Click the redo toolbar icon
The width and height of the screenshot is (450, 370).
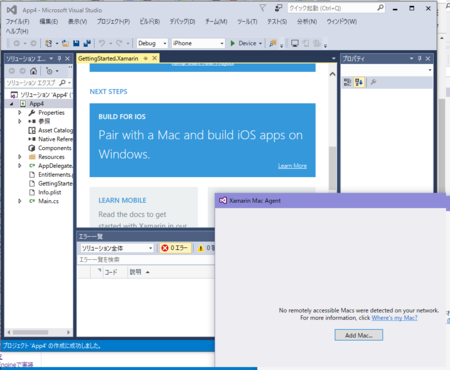pyautogui.click(x=119, y=43)
